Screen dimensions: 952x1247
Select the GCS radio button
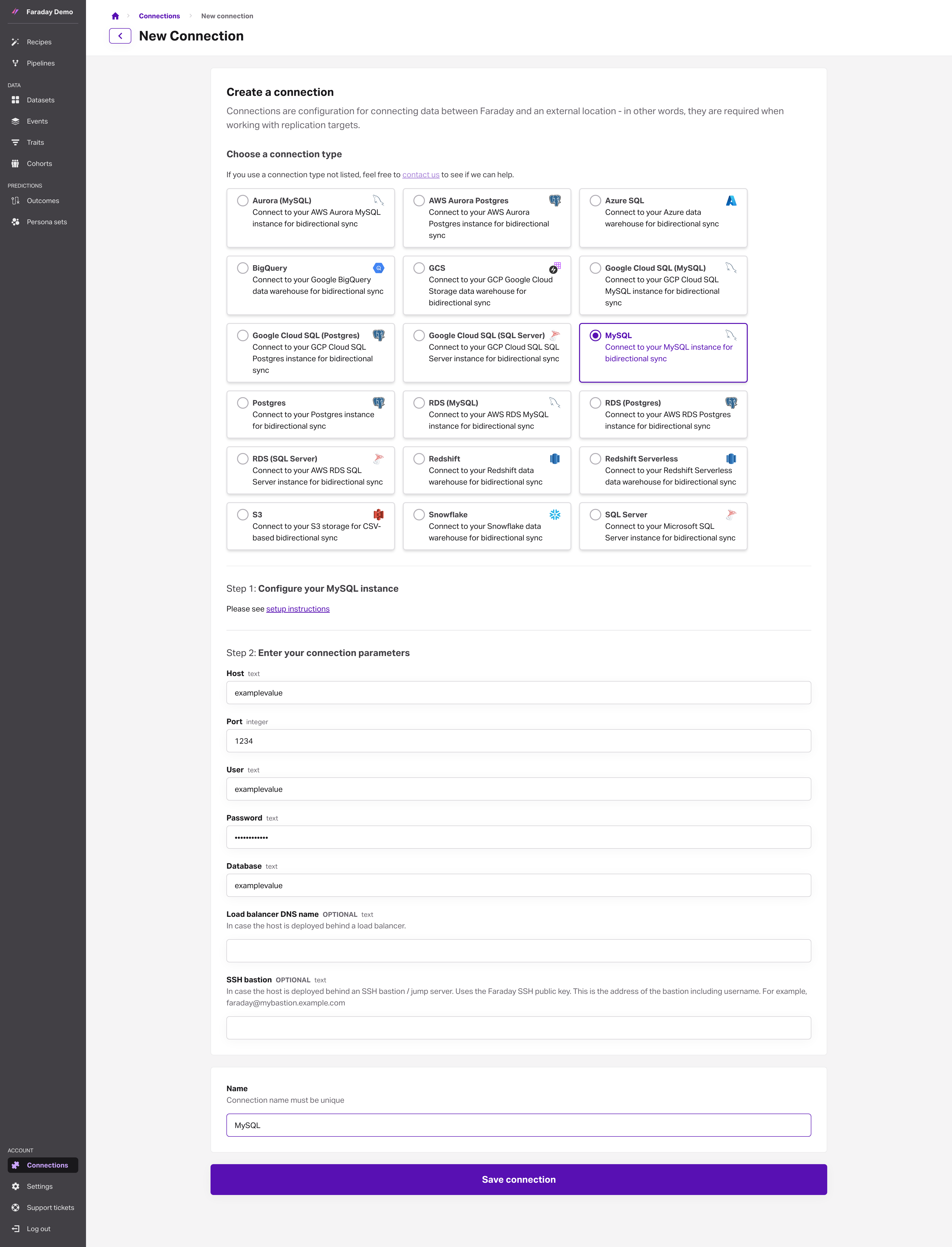pyautogui.click(x=419, y=268)
